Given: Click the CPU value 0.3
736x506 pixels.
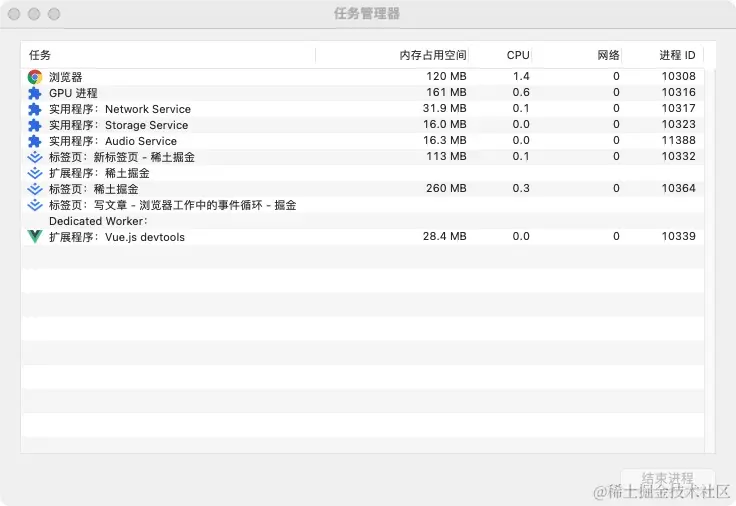Looking at the screenshot, I should (x=521, y=188).
